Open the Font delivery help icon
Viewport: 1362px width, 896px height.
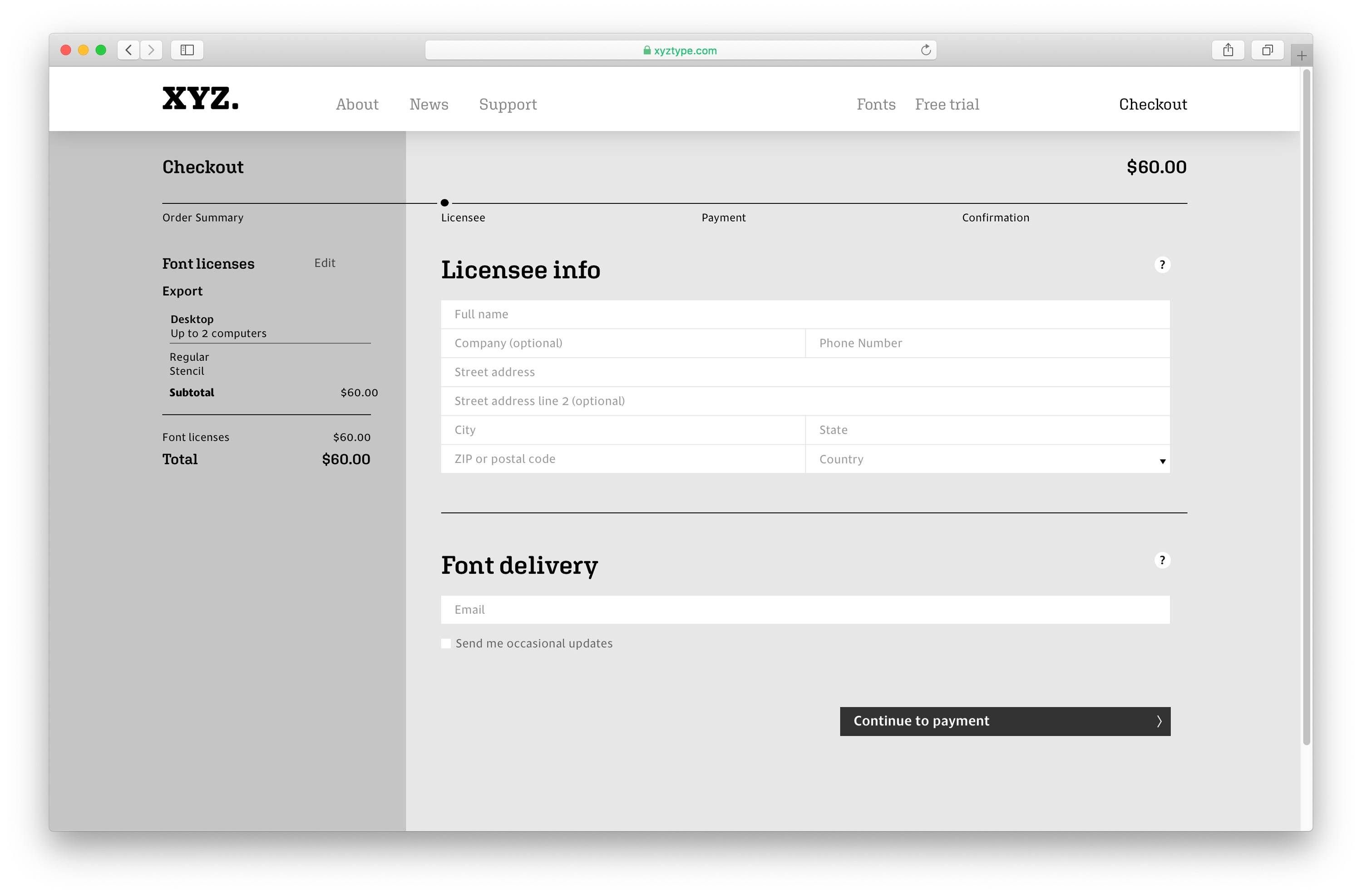[1162, 560]
